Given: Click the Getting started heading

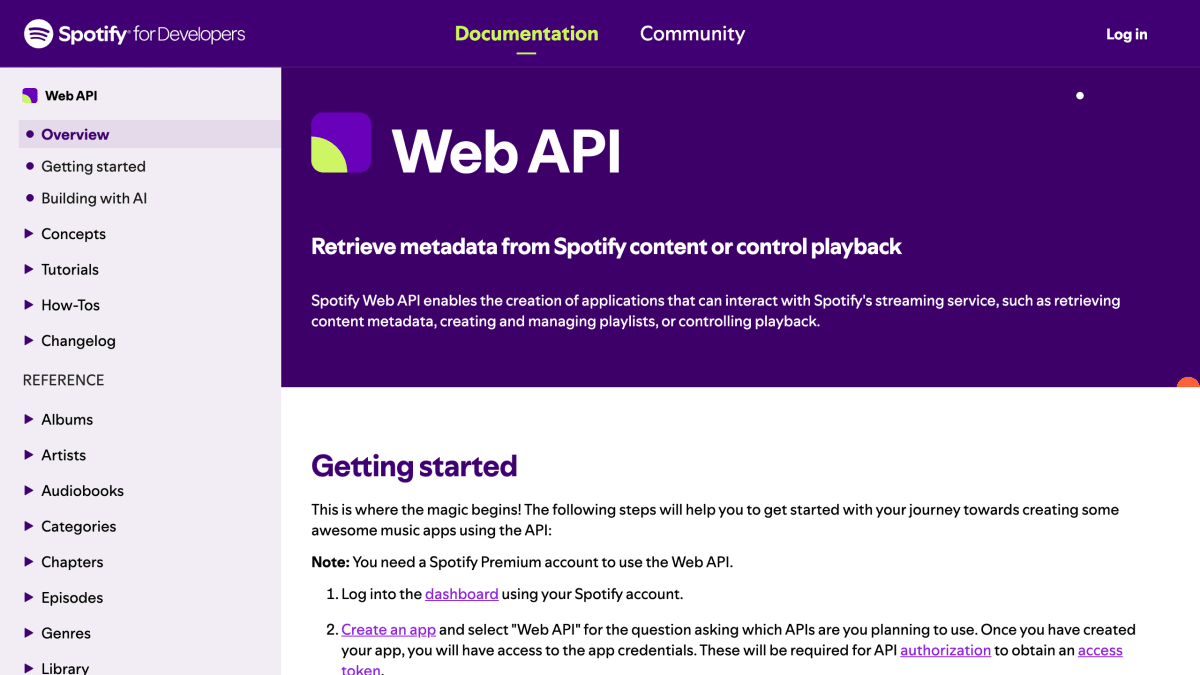Looking at the screenshot, I should point(414,466).
